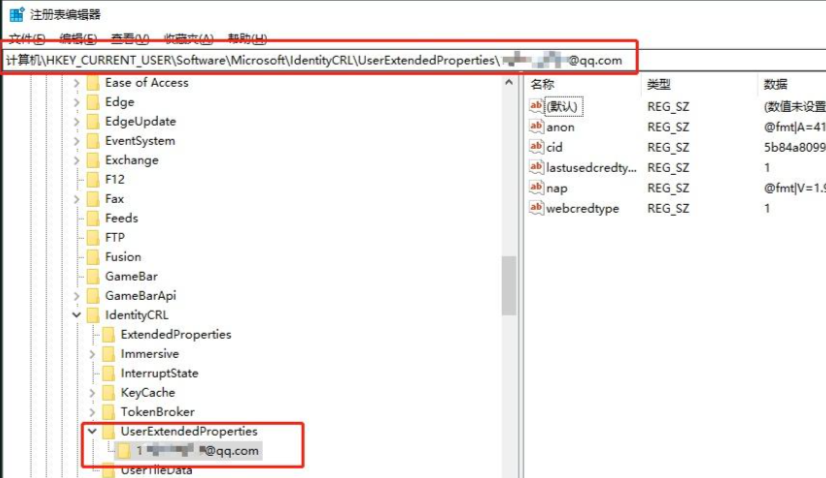
Task: Select the GameBar folder icon
Action: pyautogui.click(x=93, y=276)
